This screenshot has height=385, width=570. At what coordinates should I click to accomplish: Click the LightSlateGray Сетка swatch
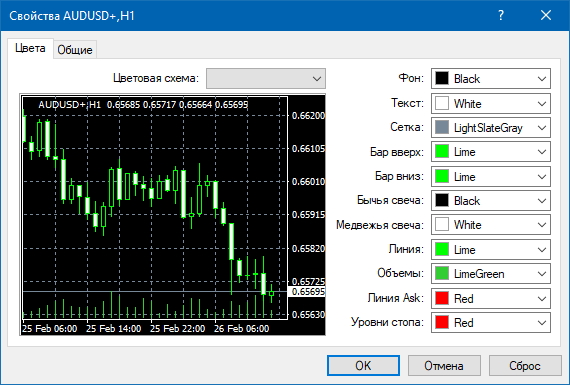coord(442,128)
